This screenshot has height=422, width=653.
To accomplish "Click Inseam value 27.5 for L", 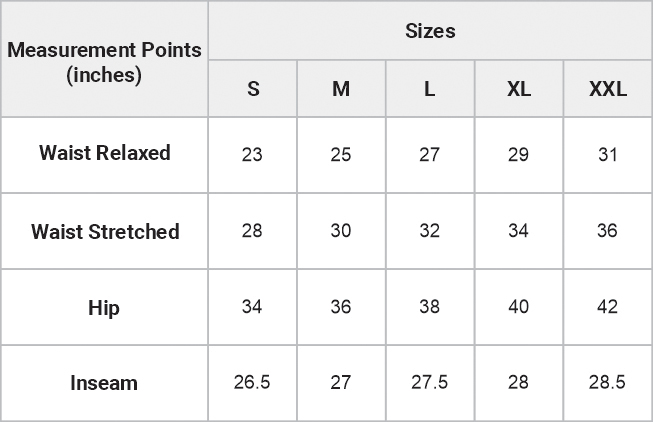I will [429, 383].
